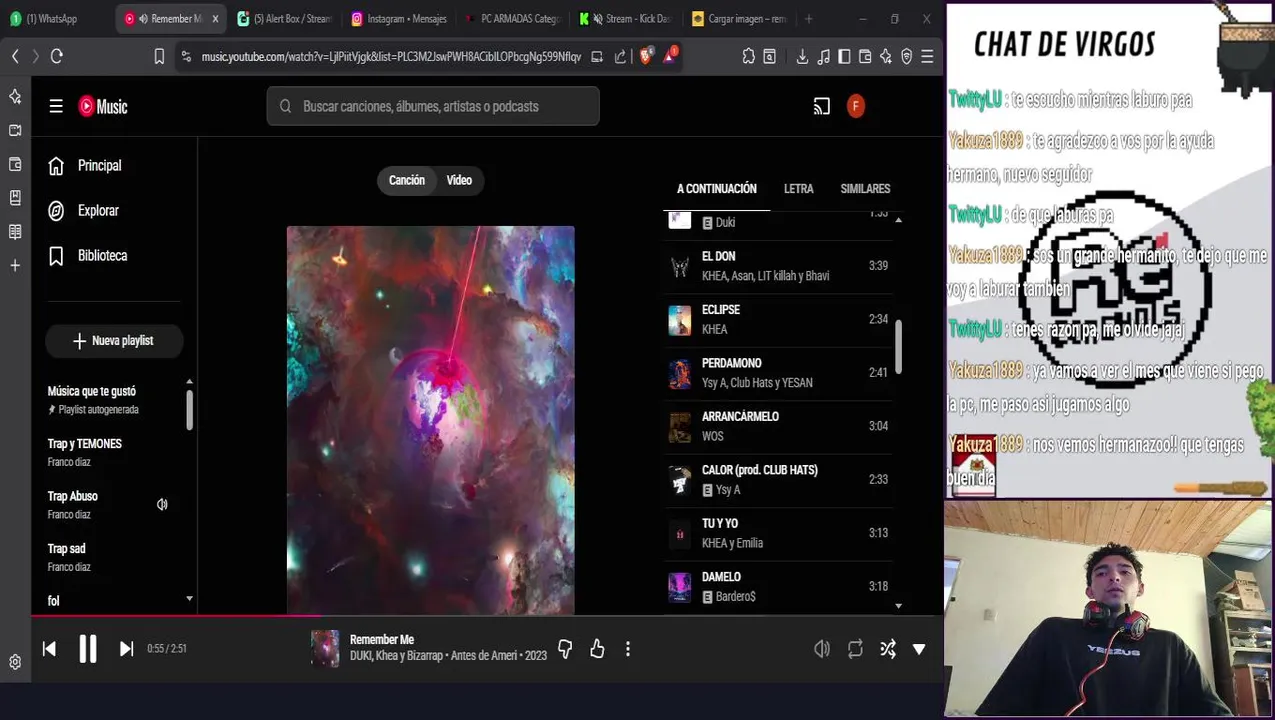Click the browser address bar URL

point(390,57)
